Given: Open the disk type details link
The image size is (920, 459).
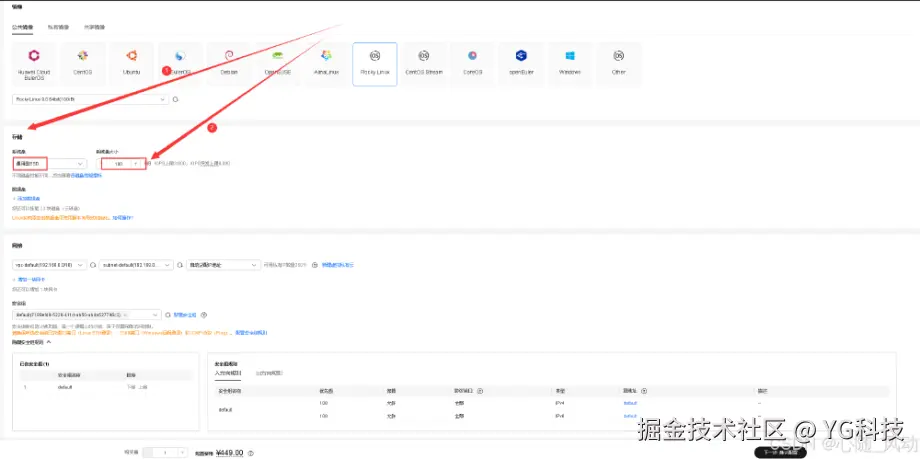Looking at the screenshot, I should 86,176.
